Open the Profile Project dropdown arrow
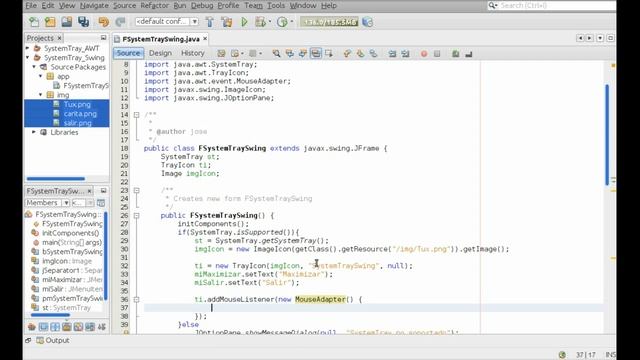Screen dimensions: 640x360 tap(292, 22)
